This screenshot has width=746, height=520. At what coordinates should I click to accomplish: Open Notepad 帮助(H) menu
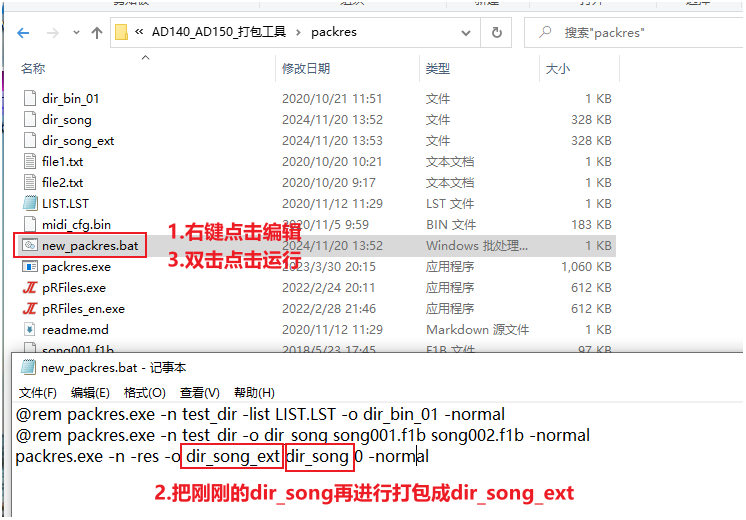pos(255,393)
